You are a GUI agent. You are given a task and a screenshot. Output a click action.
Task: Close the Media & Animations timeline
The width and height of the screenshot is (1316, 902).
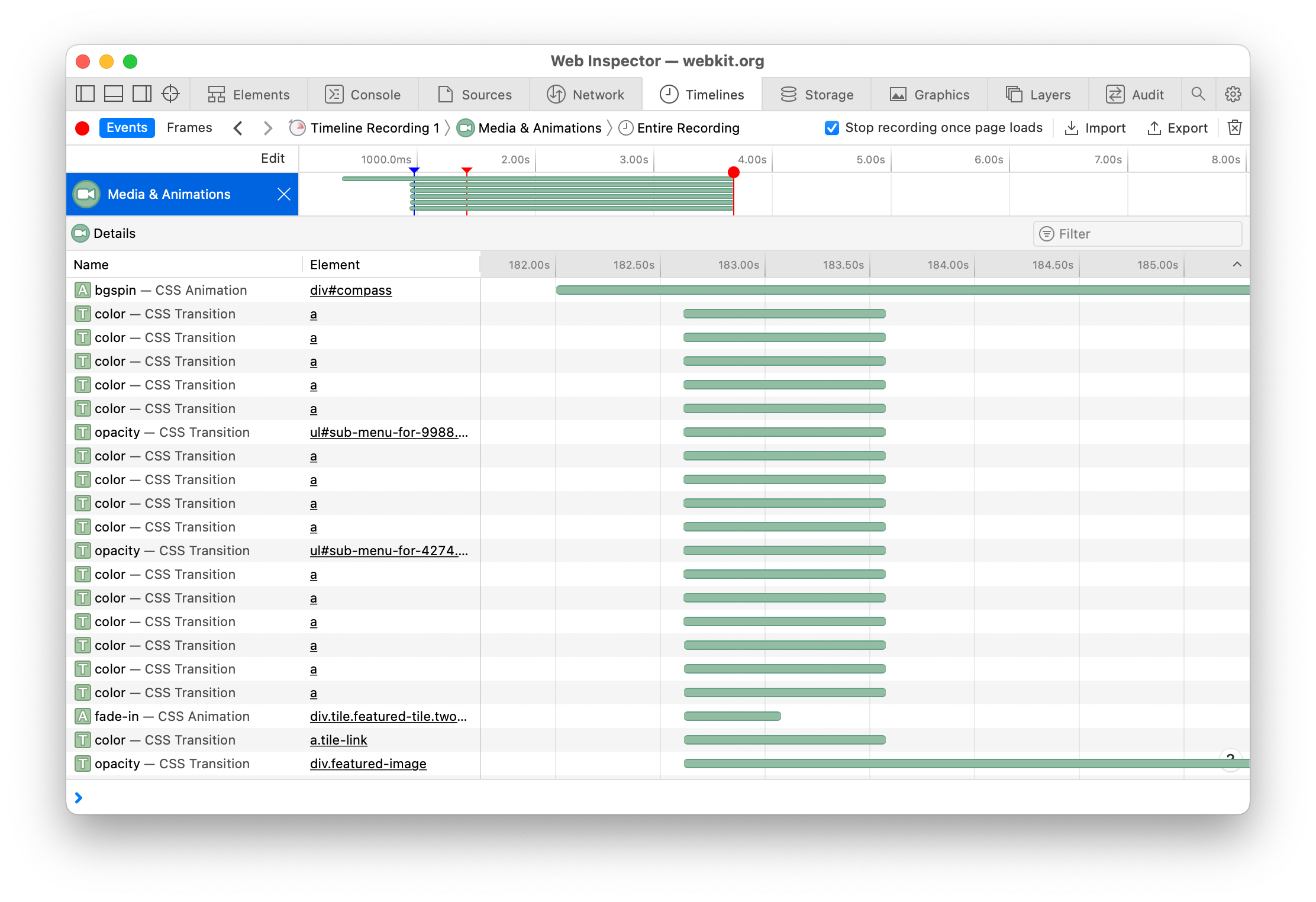tap(284, 194)
